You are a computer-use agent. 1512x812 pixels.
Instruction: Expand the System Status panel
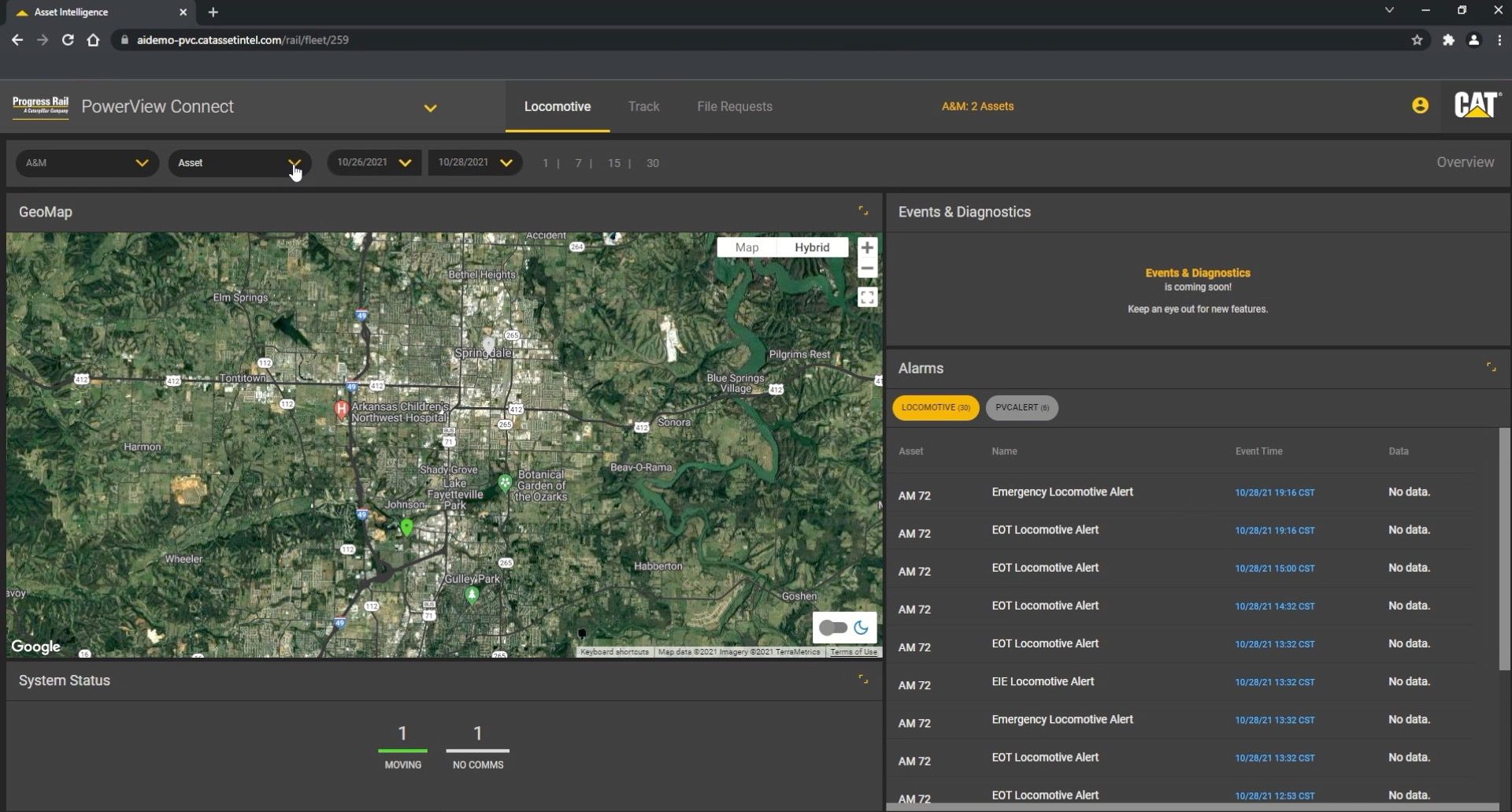[x=864, y=678]
